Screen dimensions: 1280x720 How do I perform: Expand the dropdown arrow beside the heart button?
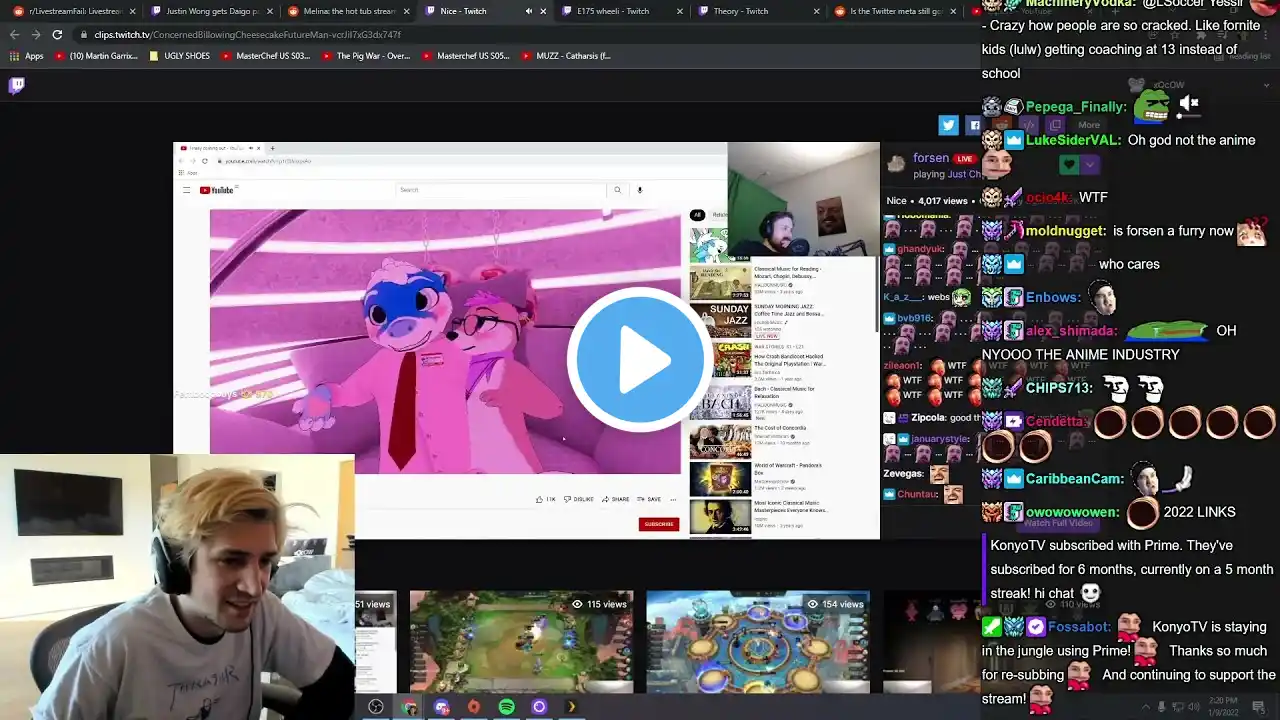coord(1090,165)
